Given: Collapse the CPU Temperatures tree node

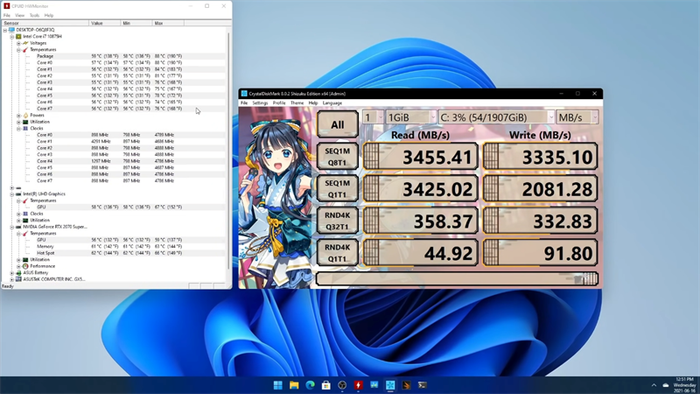Looking at the screenshot, I should 18,50.
